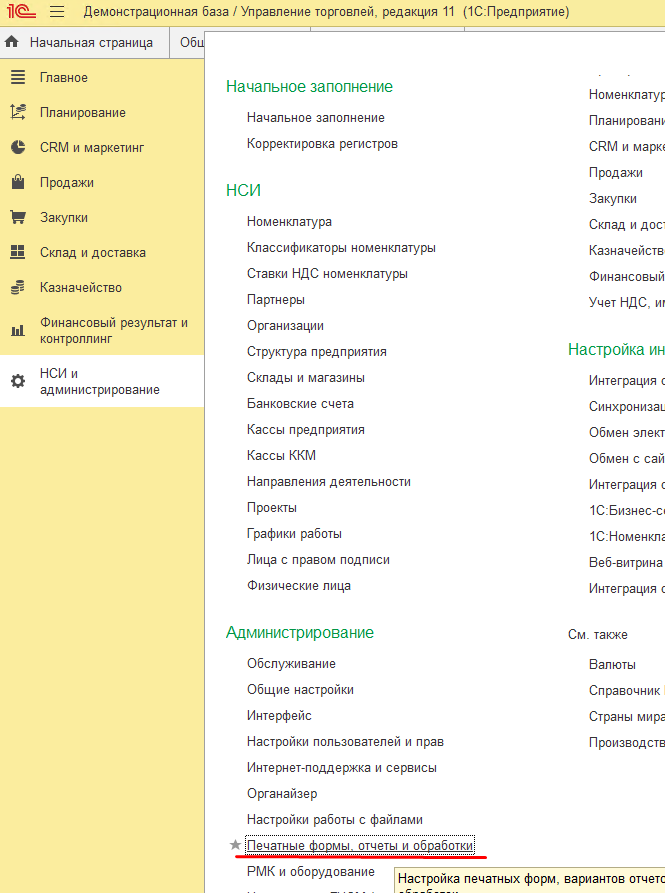Open the Продажи section in the sidebar
Viewport: 665px width, 893px height.
click(x=67, y=183)
